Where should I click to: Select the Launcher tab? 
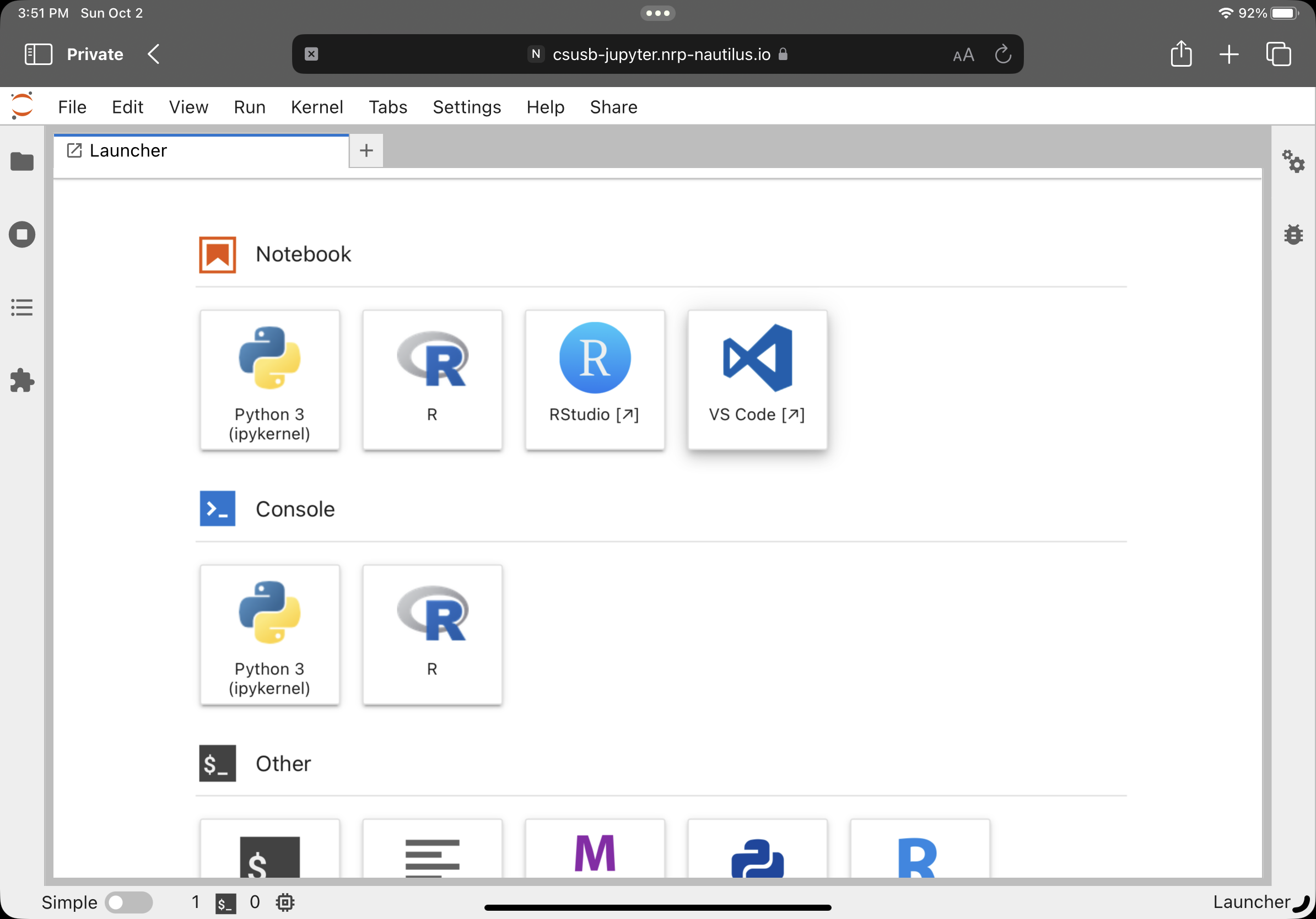click(x=201, y=150)
